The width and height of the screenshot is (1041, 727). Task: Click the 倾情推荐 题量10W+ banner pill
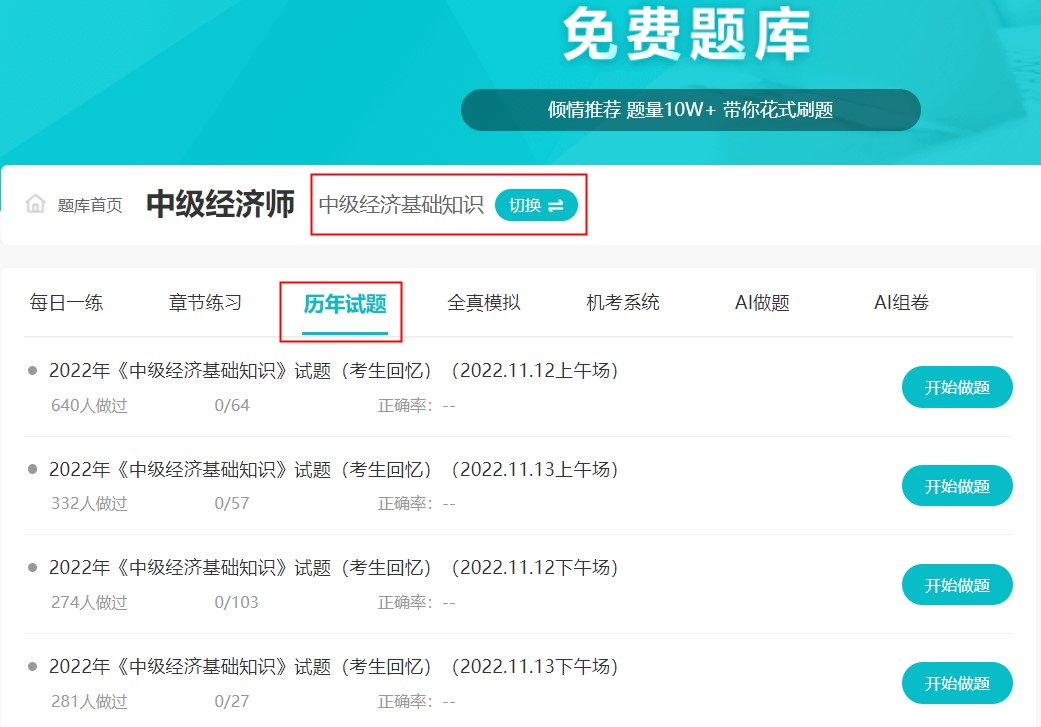690,110
